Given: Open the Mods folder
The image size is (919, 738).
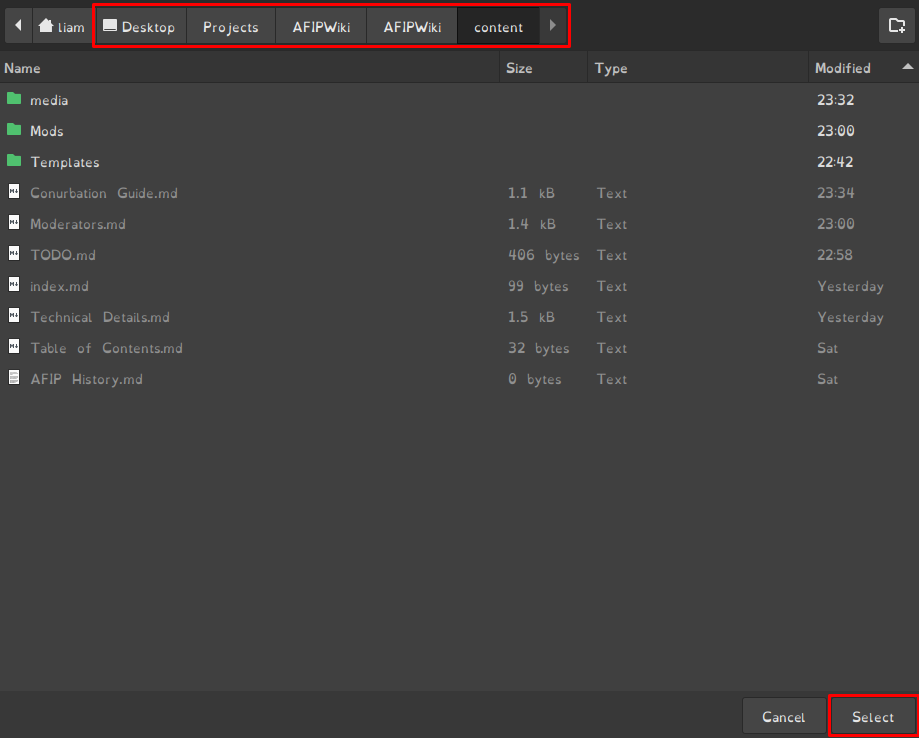Looking at the screenshot, I should tap(46, 131).
